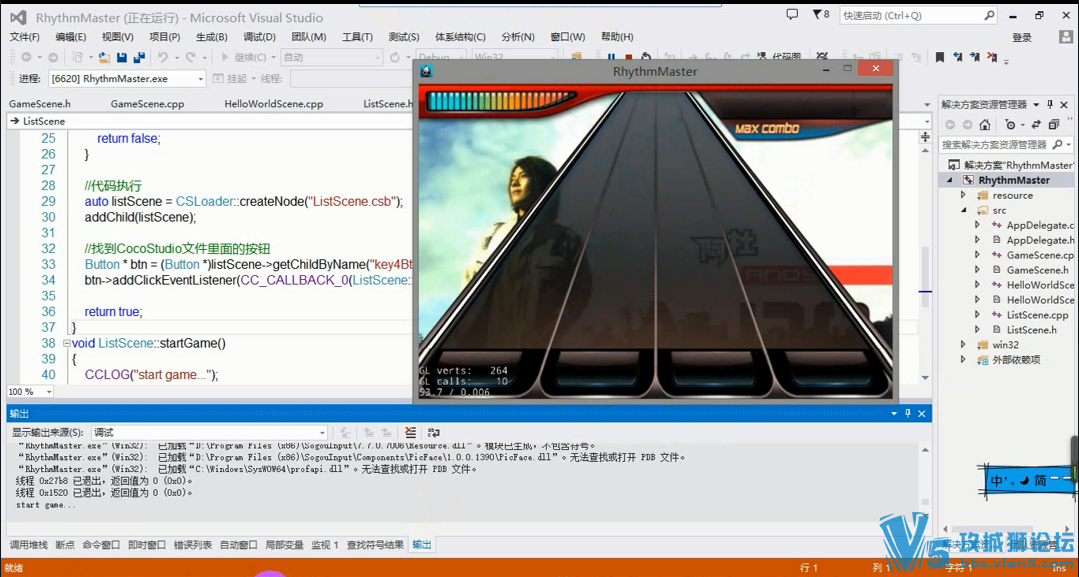The width and height of the screenshot is (1079, 577).
Task: Go to next bookmark icon
Action: click(x=974, y=57)
